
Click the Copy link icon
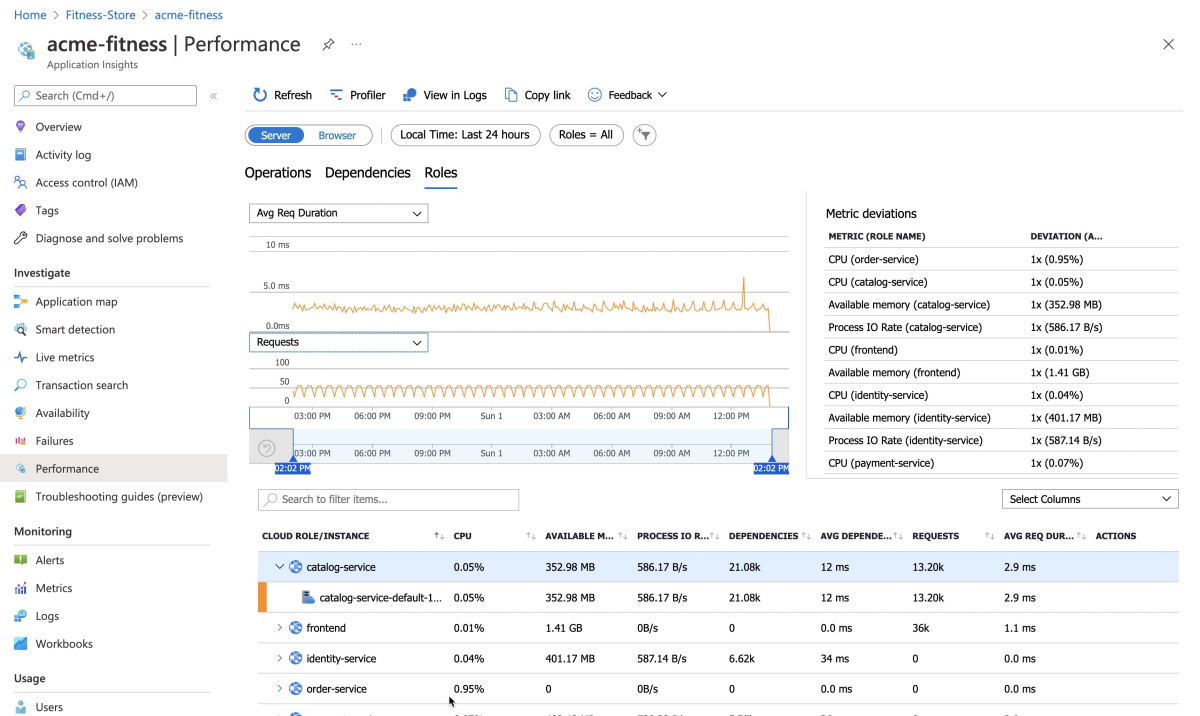coord(511,95)
